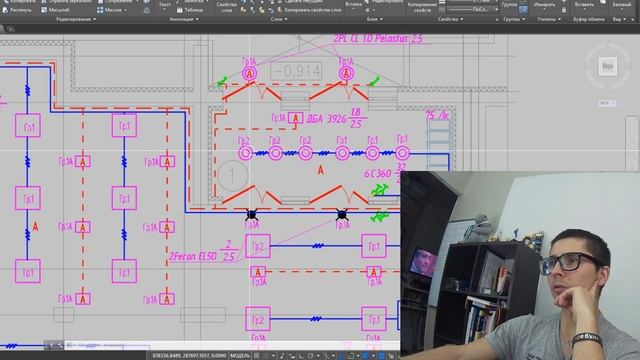Select the -0,914 elevation label
Image resolution: width=640 pixels, height=360 pixels.
pos(296,71)
